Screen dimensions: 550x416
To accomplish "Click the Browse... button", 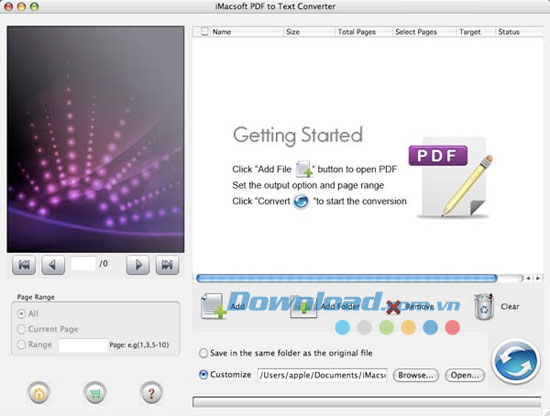I will point(416,375).
